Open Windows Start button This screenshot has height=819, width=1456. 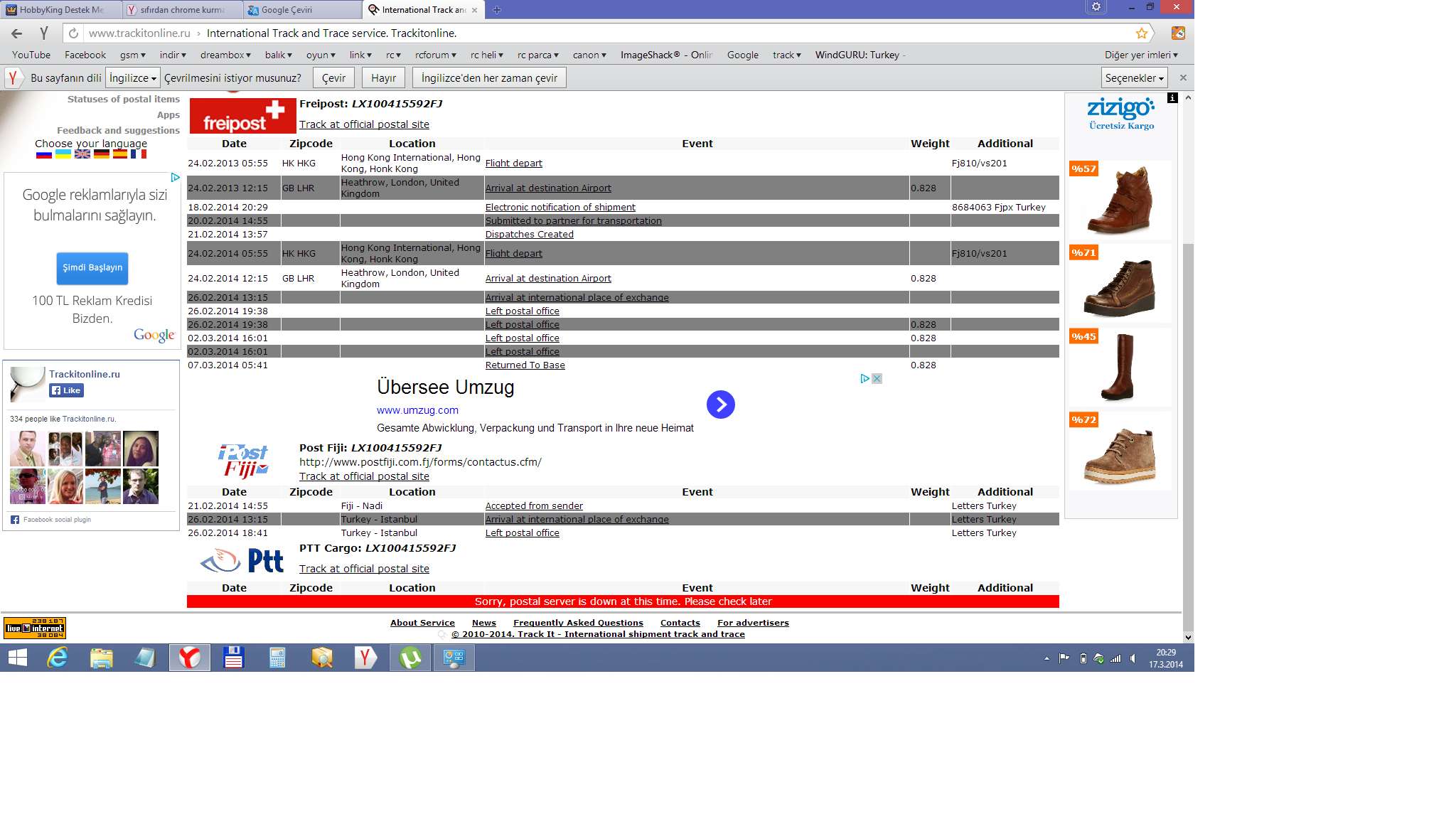[17, 658]
